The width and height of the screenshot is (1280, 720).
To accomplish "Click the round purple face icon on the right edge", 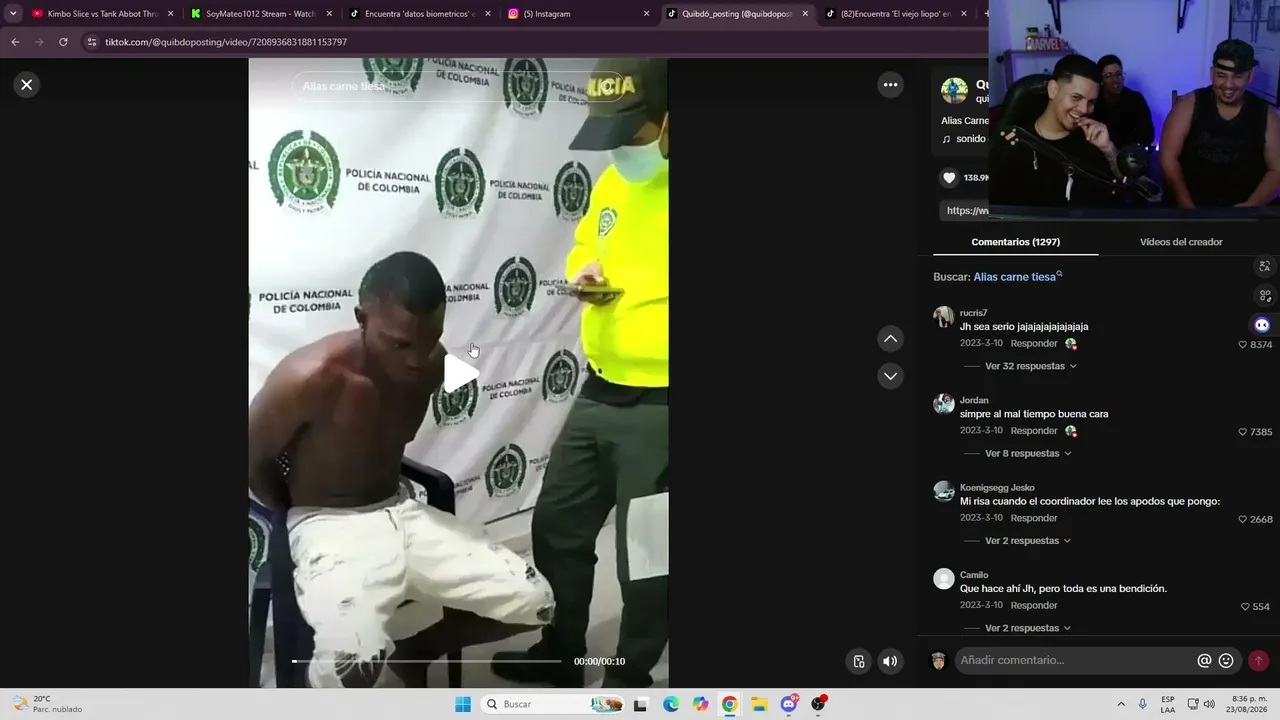I will pyautogui.click(x=1262, y=325).
